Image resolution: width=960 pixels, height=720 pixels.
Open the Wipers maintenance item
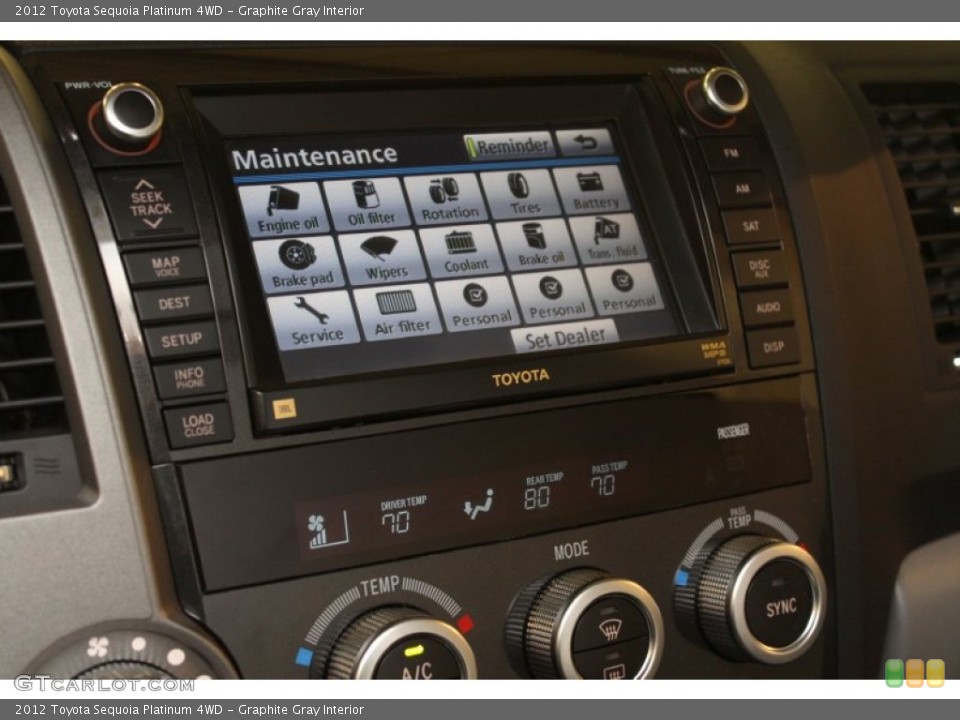384,258
